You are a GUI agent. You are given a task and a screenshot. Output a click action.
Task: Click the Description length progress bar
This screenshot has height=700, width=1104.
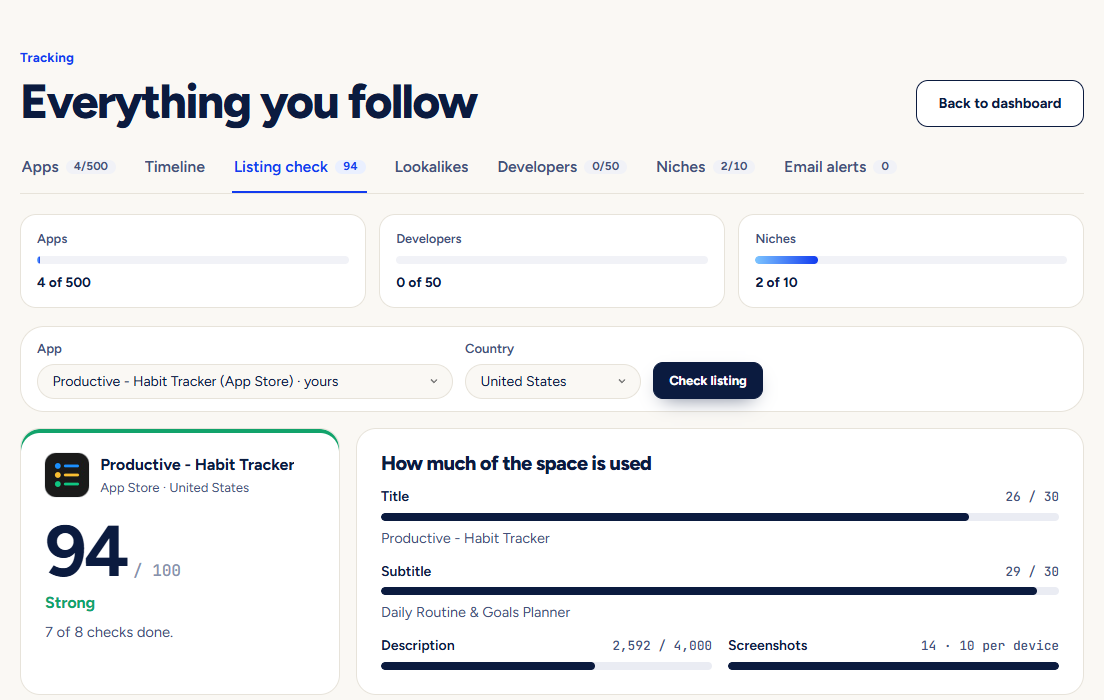pos(546,665)
